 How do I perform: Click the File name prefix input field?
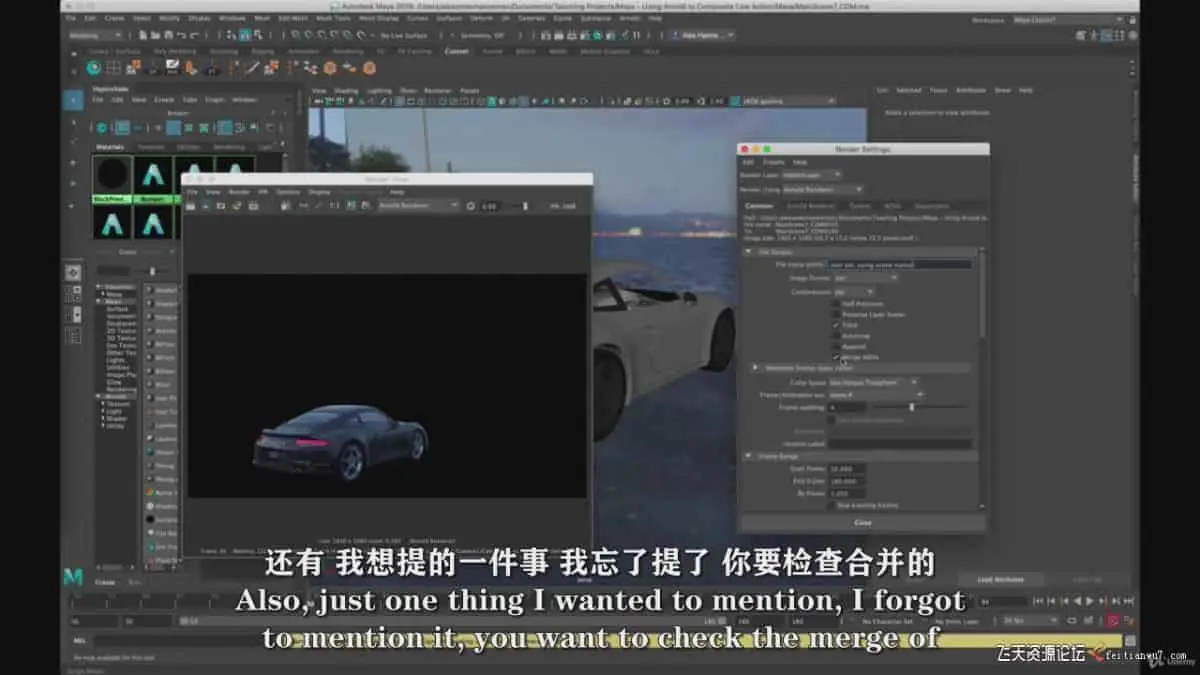click(901, 264)
